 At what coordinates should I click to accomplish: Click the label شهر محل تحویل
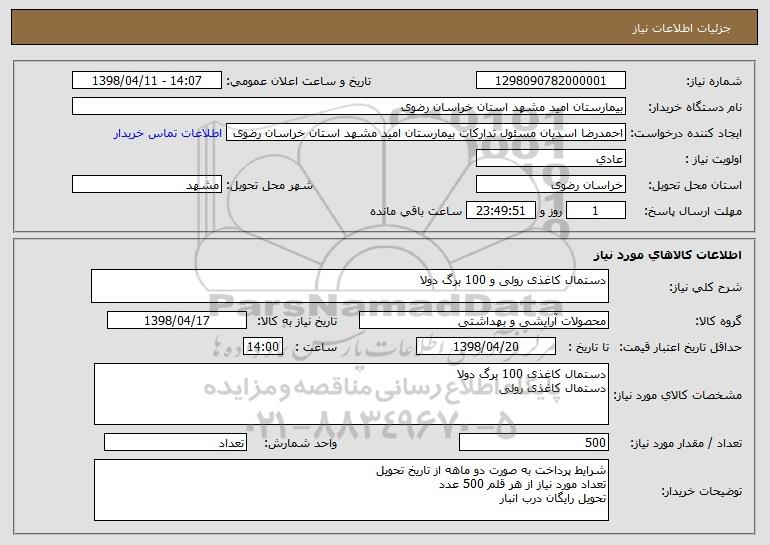pyautogui.click(x=269, y=185)
